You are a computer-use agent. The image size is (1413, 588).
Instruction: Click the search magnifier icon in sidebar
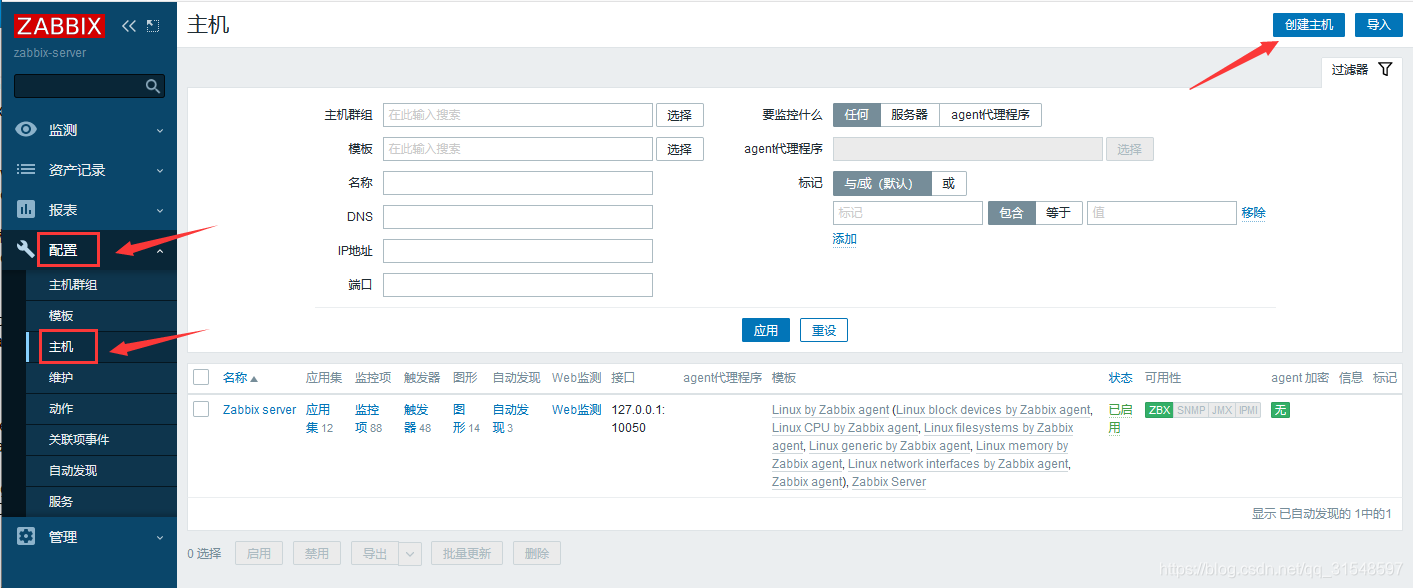tap(153, 86)
